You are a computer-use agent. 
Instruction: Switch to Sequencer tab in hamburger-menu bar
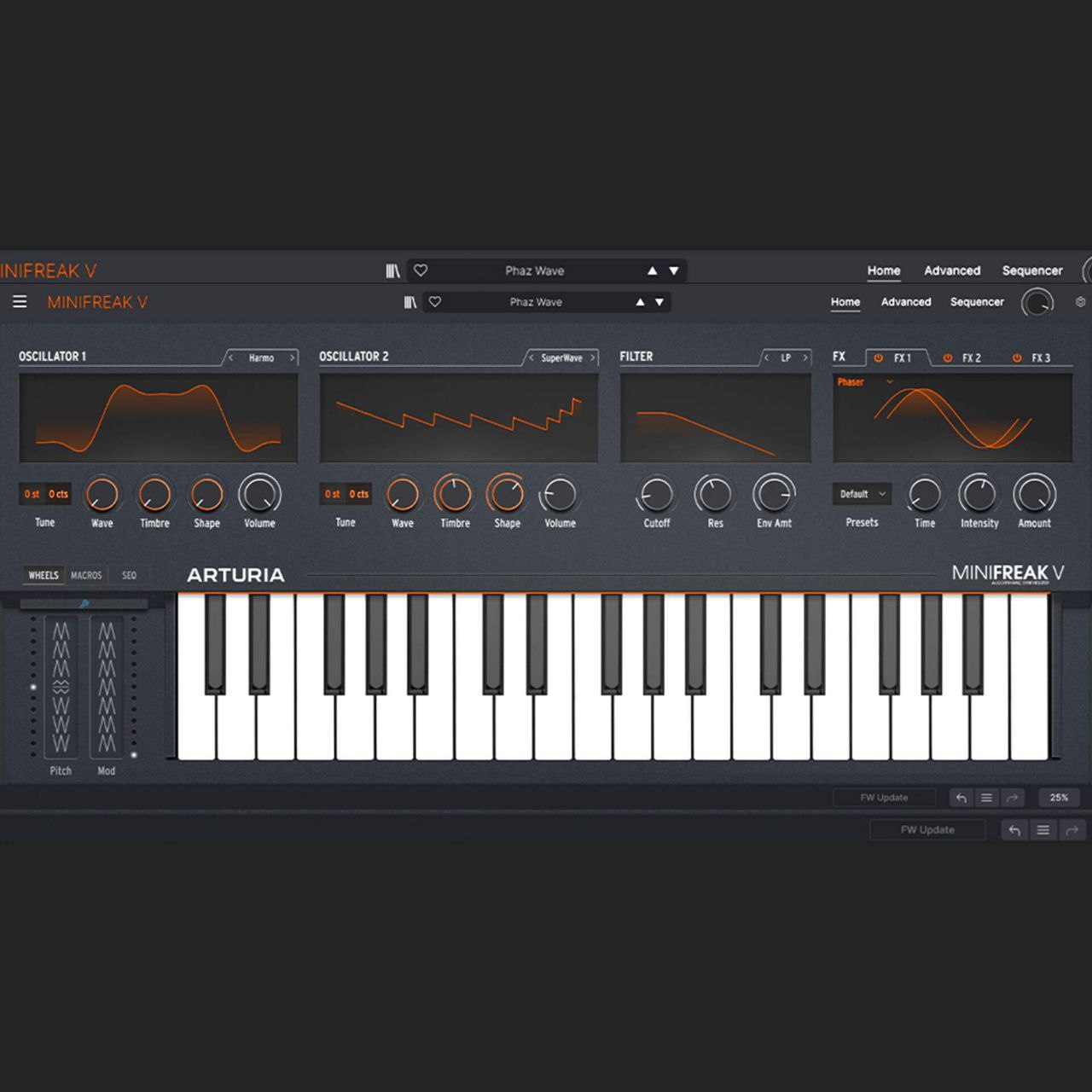pyautogui.click(x=977, y=302)
